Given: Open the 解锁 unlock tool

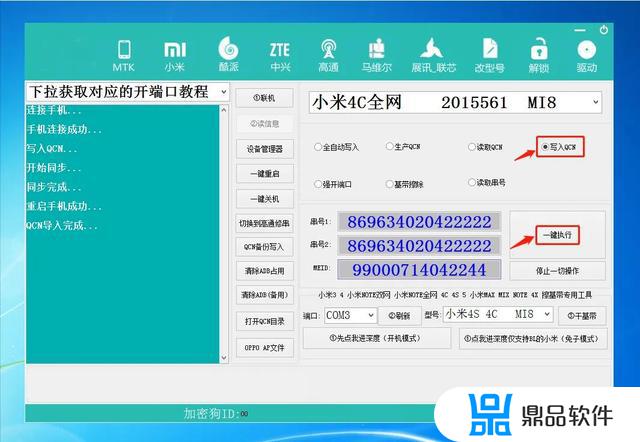Looking at the screenshot, I should click(x=539, y=56).
